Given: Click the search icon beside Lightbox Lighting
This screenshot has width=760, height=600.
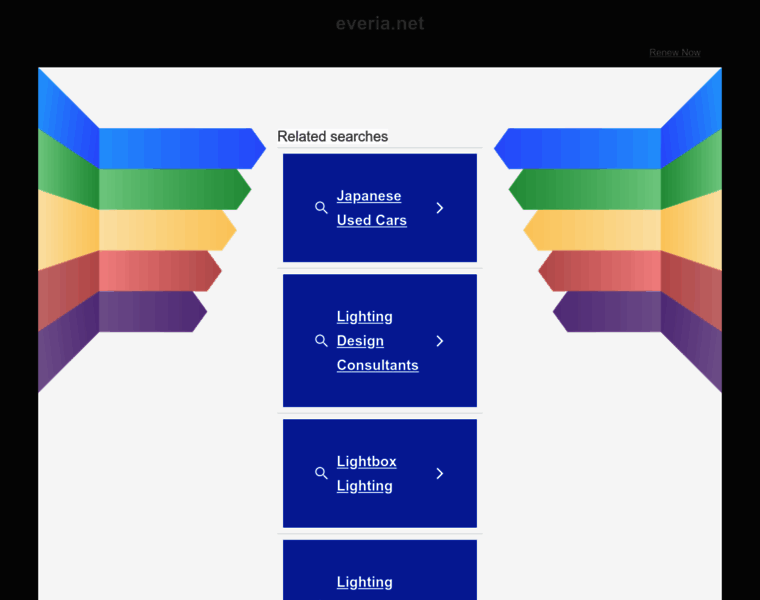Looking at the screenshot, I should click(x=321, y=473).
